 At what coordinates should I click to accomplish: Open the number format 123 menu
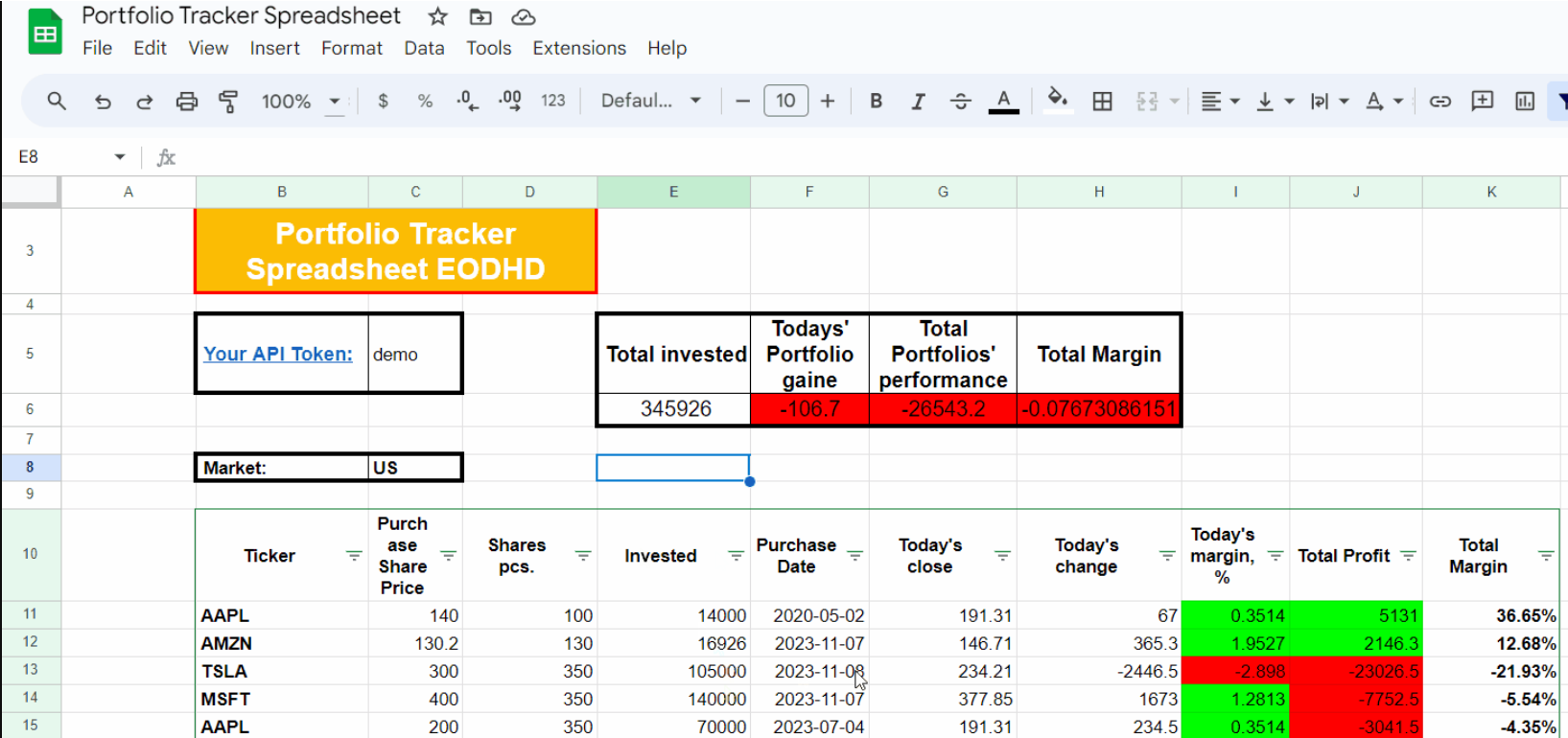553,101
